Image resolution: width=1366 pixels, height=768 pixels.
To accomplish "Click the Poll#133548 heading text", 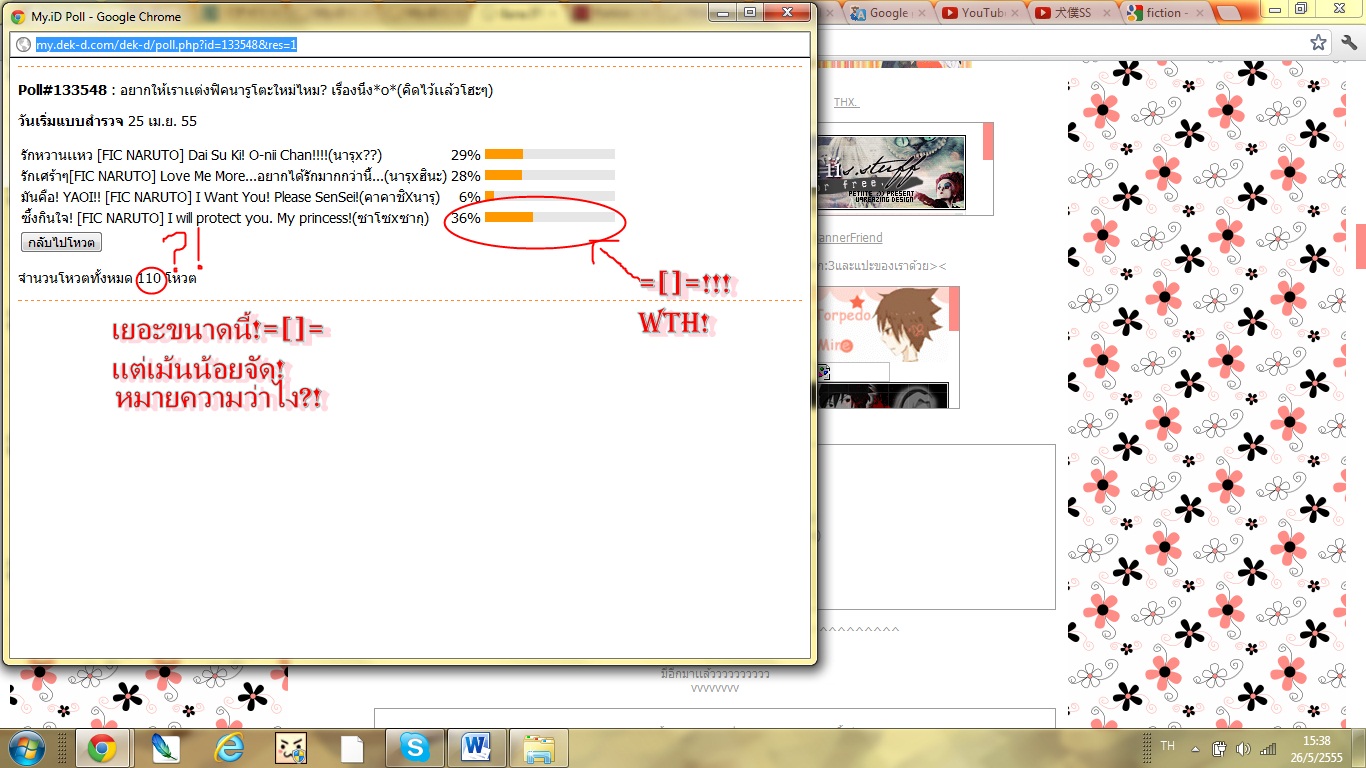I will pos(62,90).
